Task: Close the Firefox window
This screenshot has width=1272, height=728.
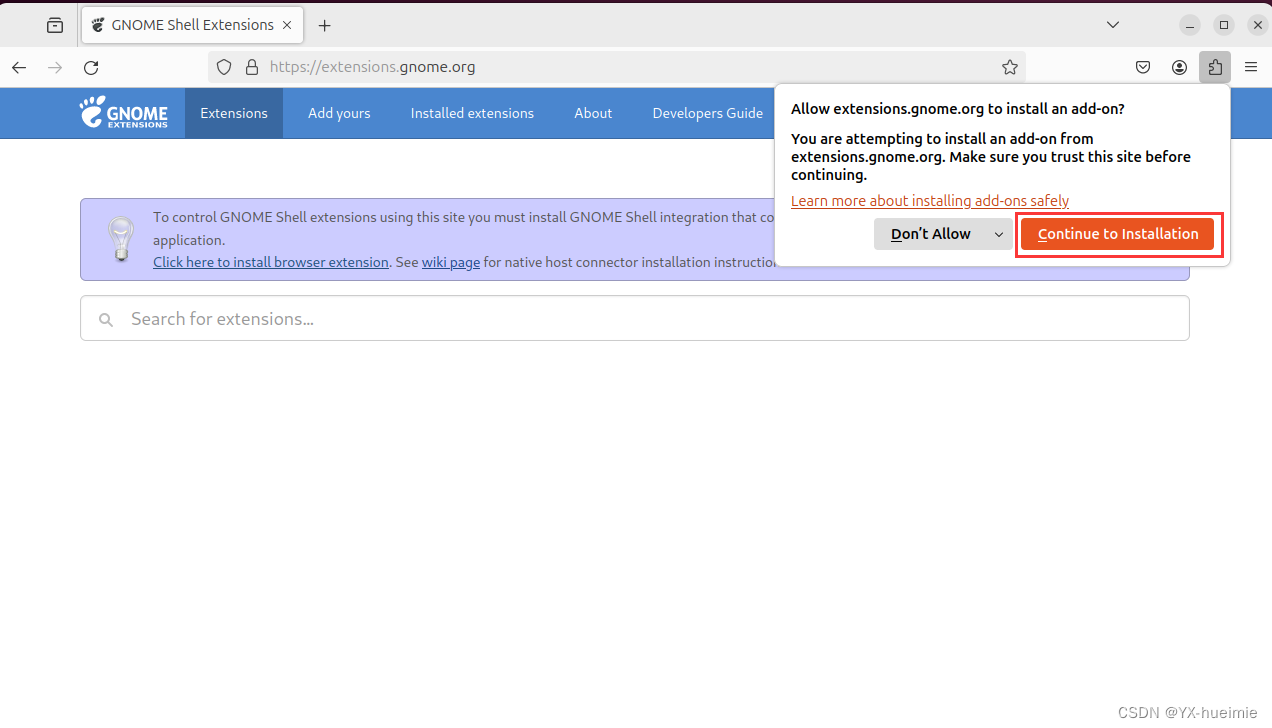Action: 1258,25
